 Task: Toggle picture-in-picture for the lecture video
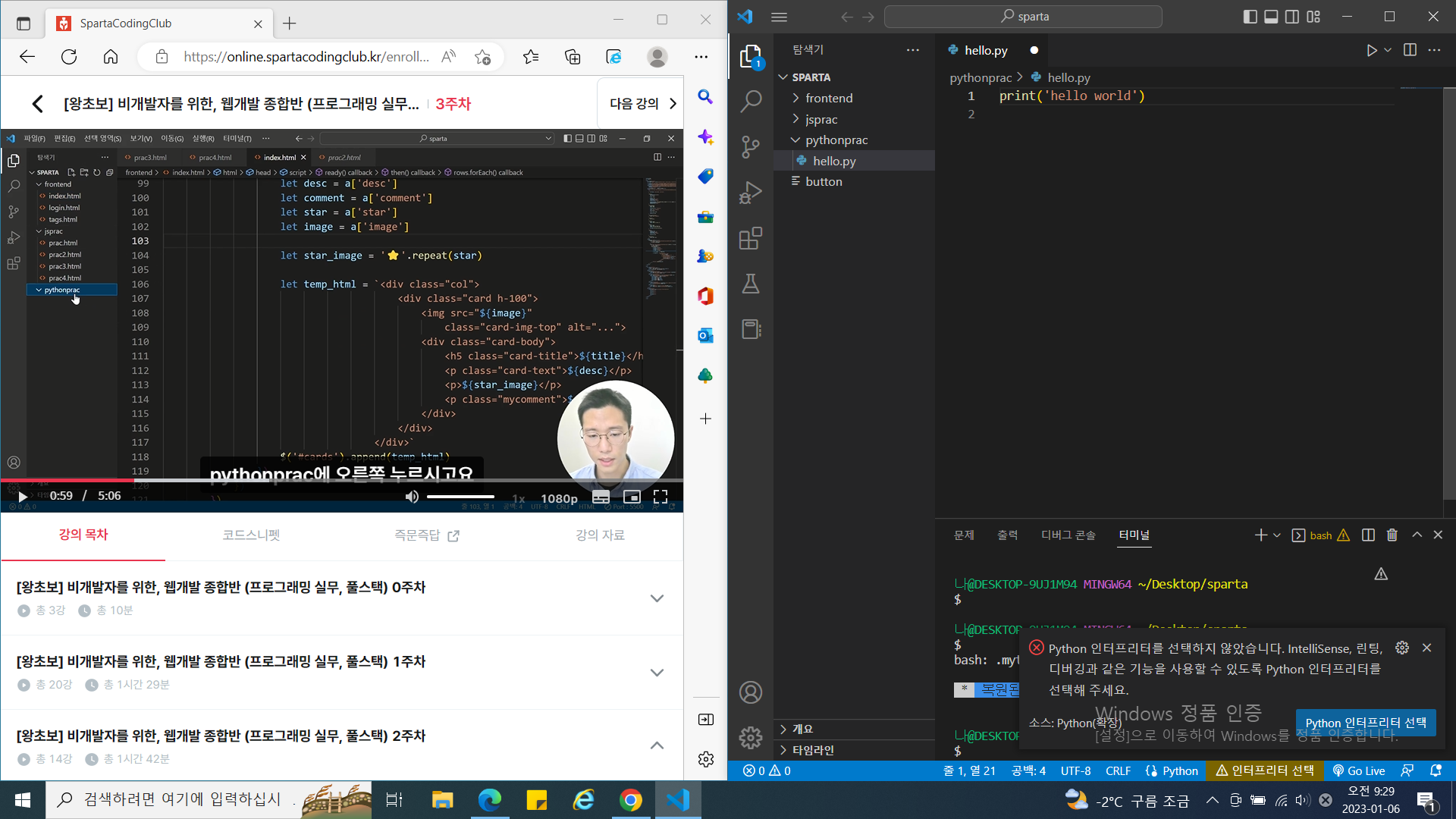(x=632, y=497)
